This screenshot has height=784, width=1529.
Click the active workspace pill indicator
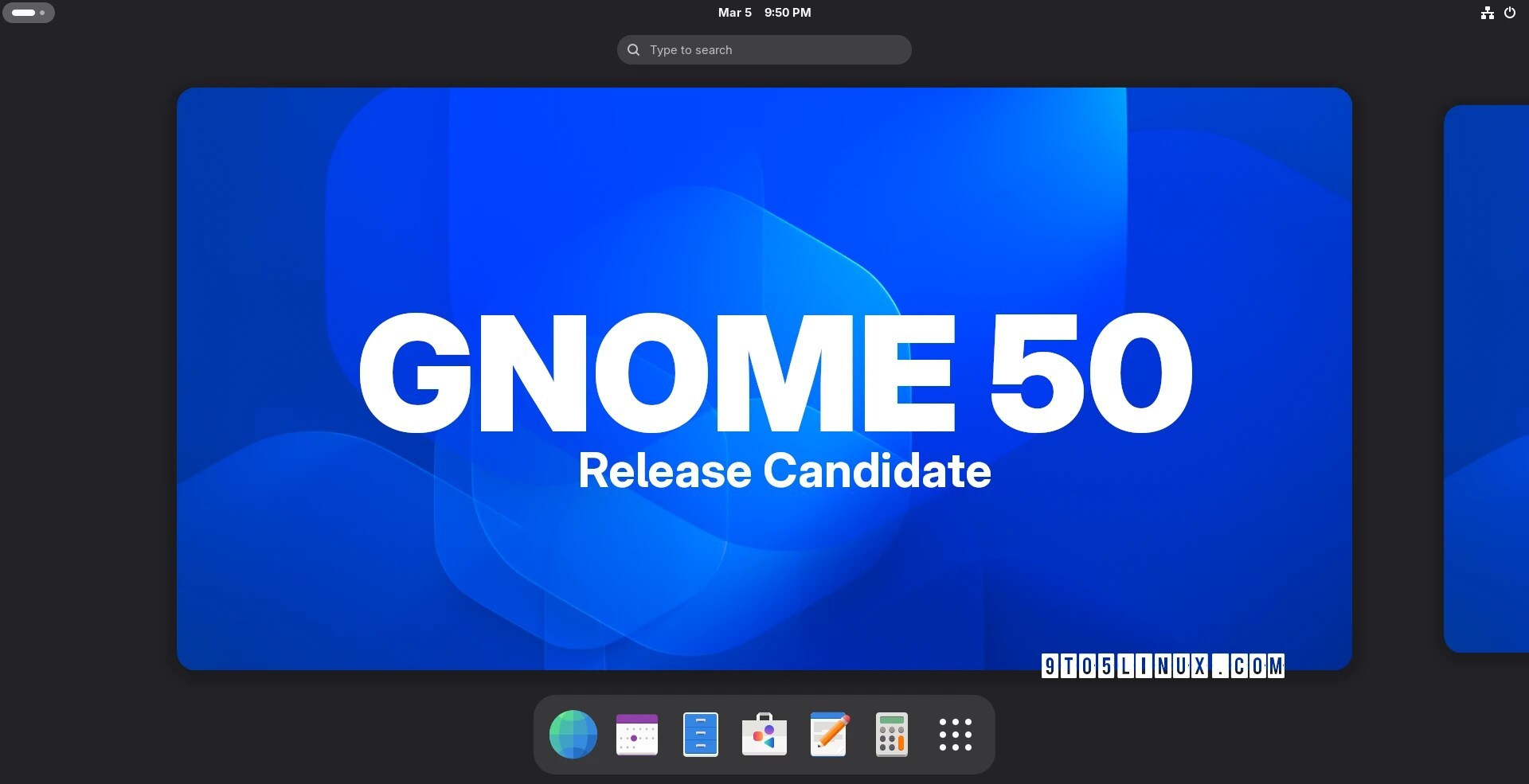(x=23, y=13)
